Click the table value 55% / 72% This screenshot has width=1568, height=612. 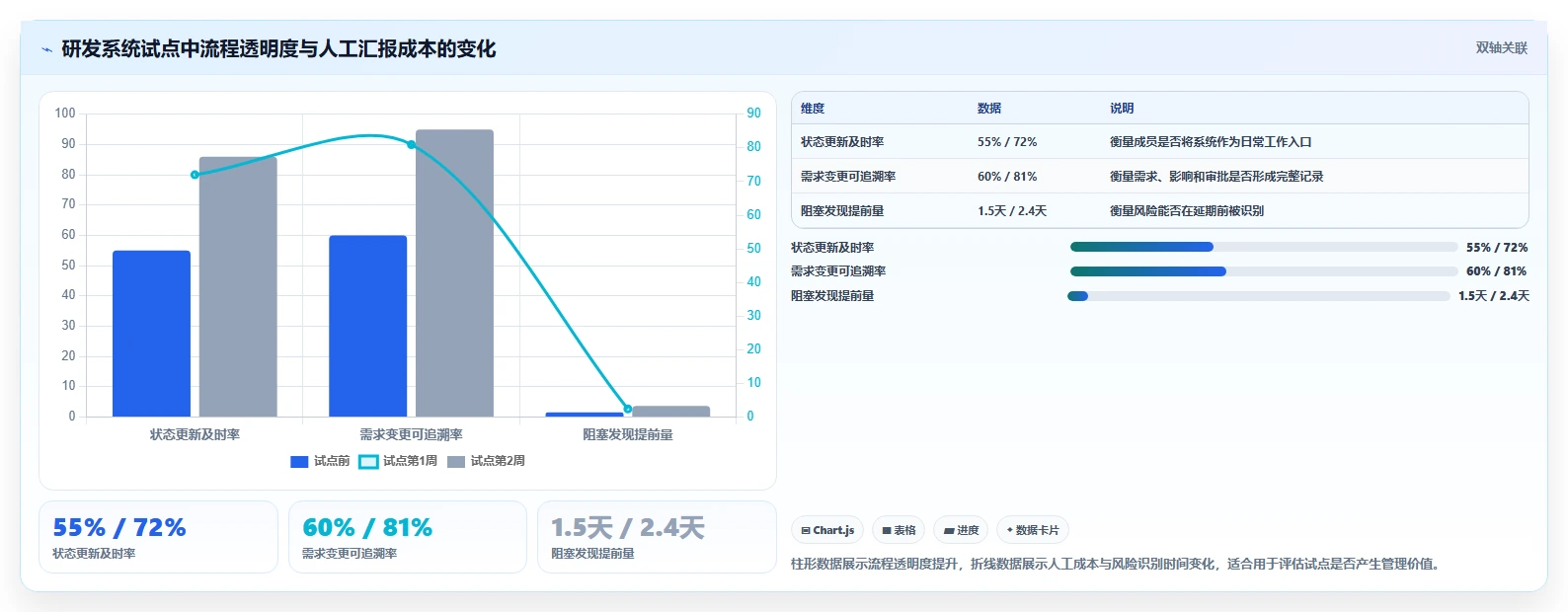pyautogui.click(x=1007, y=142)
